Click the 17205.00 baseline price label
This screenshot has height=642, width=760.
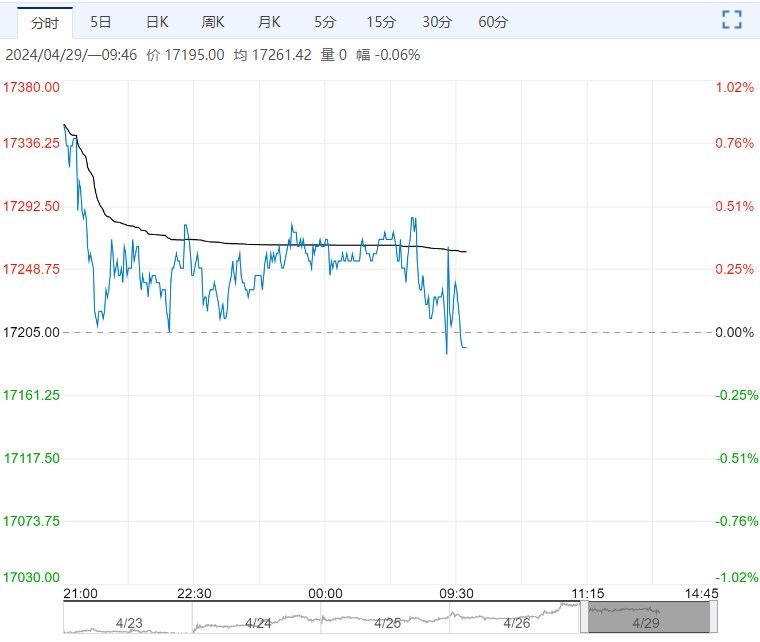pyautogui.click(x=32, y=332)
